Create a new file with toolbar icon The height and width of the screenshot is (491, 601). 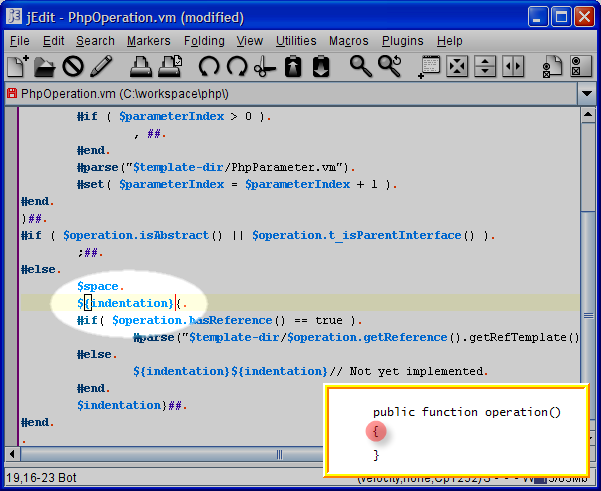18,66
